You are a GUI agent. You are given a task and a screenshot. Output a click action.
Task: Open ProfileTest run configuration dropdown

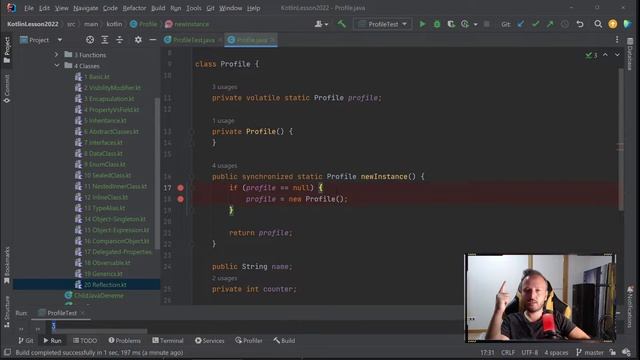click(382, 24)
